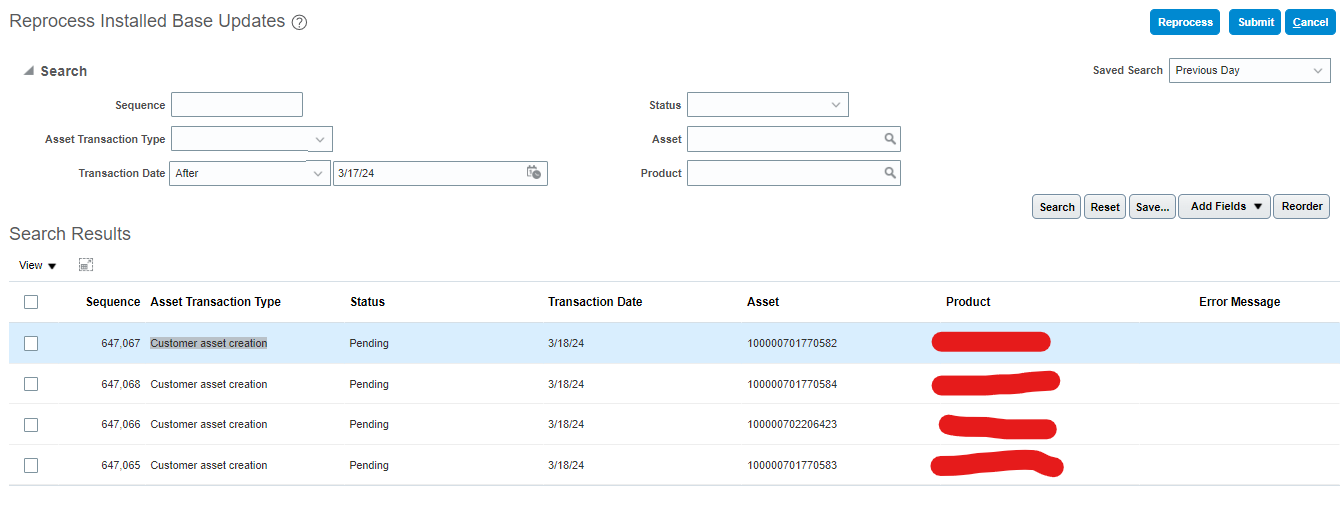Select asset number 100000701770583

pos(792,465)
